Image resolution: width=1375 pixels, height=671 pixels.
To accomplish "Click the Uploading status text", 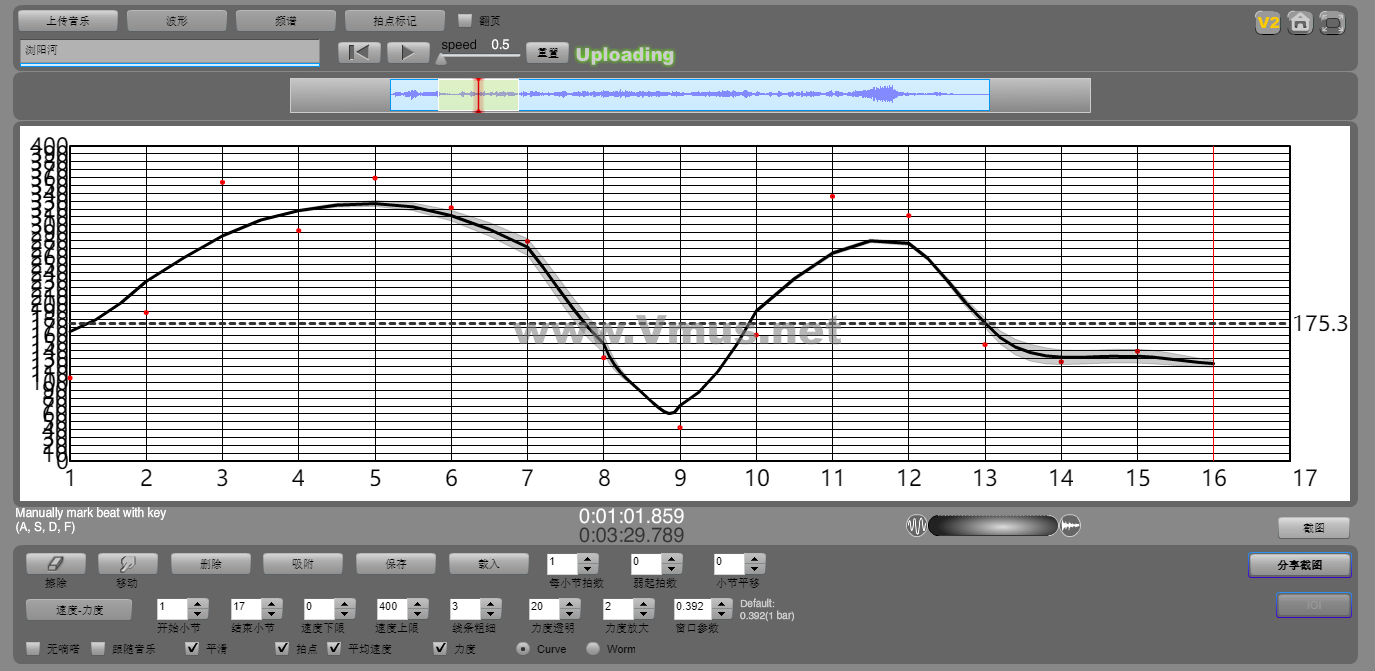I will 625,55.
